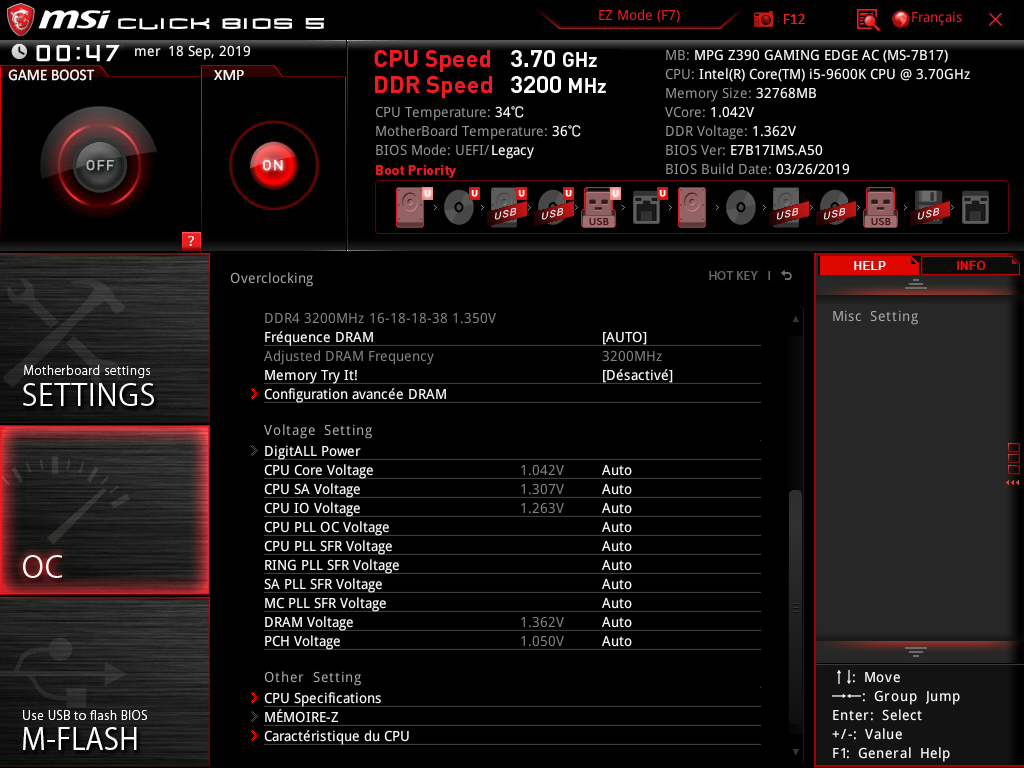Open Memory Try It! [Désactivé] dropdown
The image size is (1024, 768).
[637, 375]
